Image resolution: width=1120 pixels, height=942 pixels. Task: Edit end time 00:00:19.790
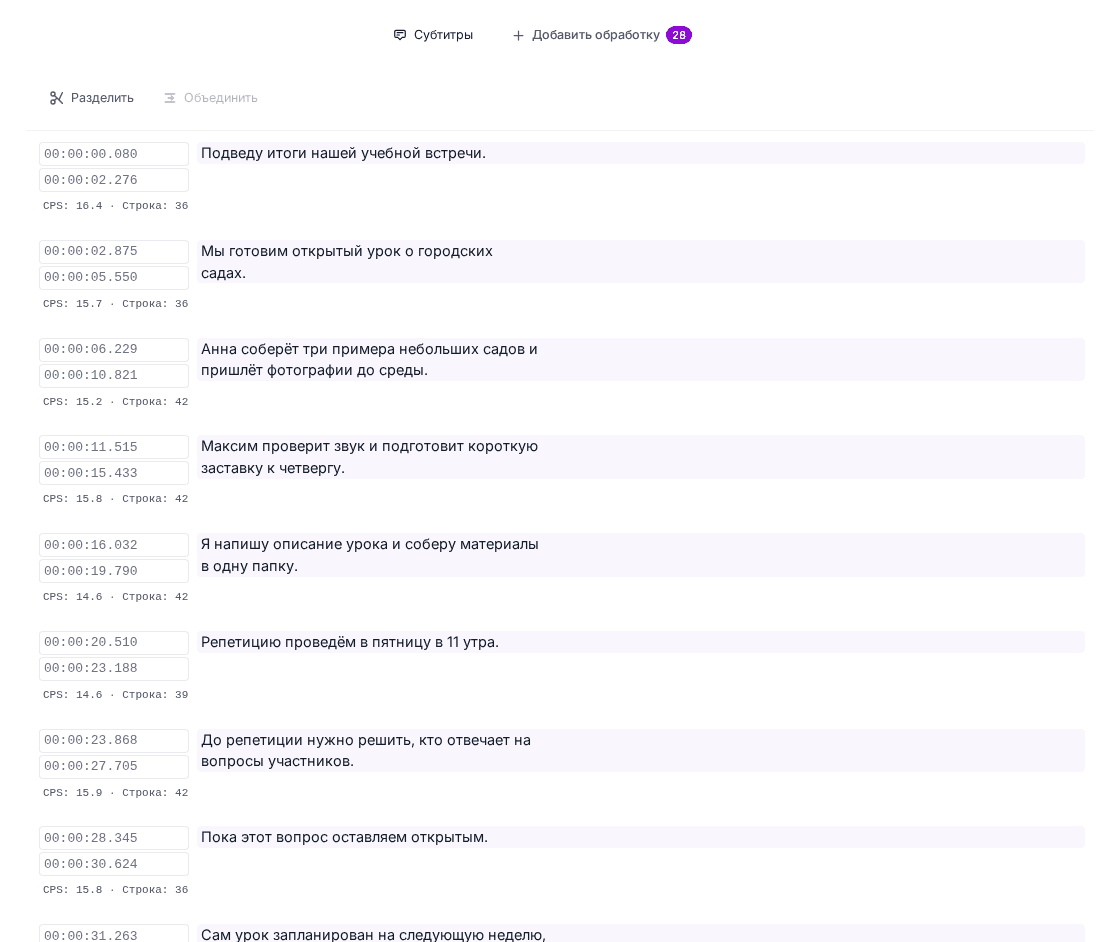point(114,571)
